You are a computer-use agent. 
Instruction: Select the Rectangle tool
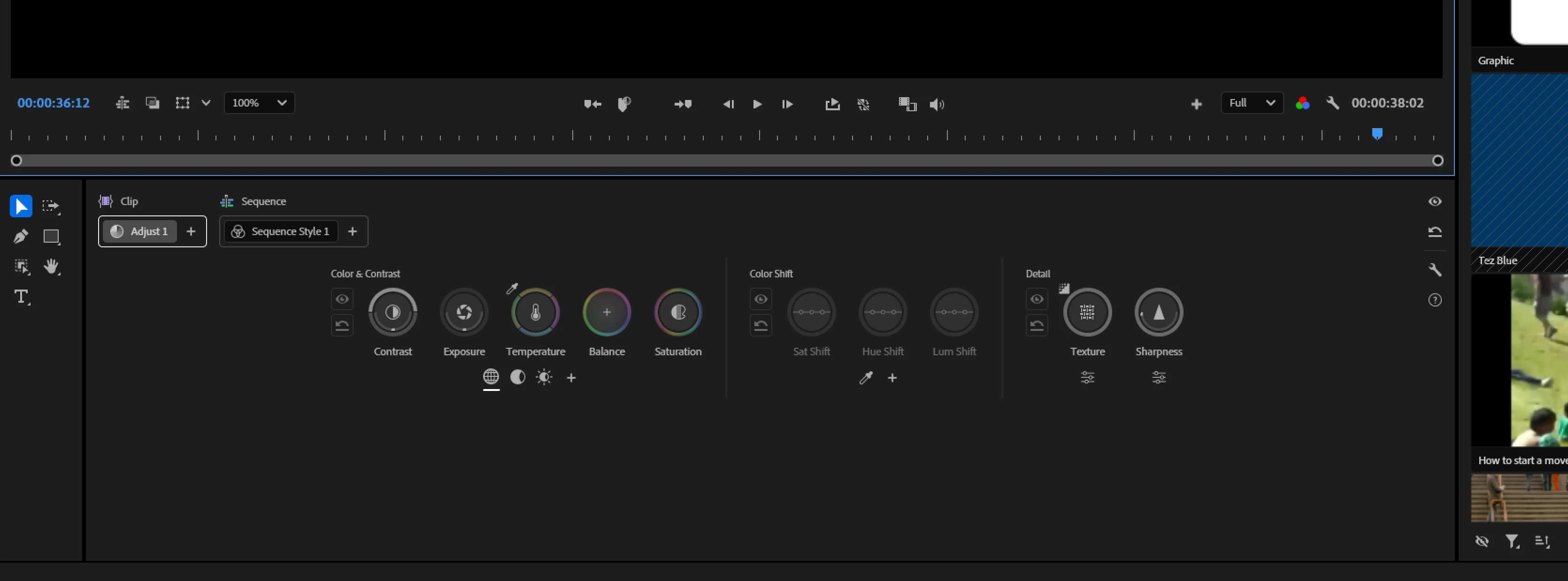51,236
